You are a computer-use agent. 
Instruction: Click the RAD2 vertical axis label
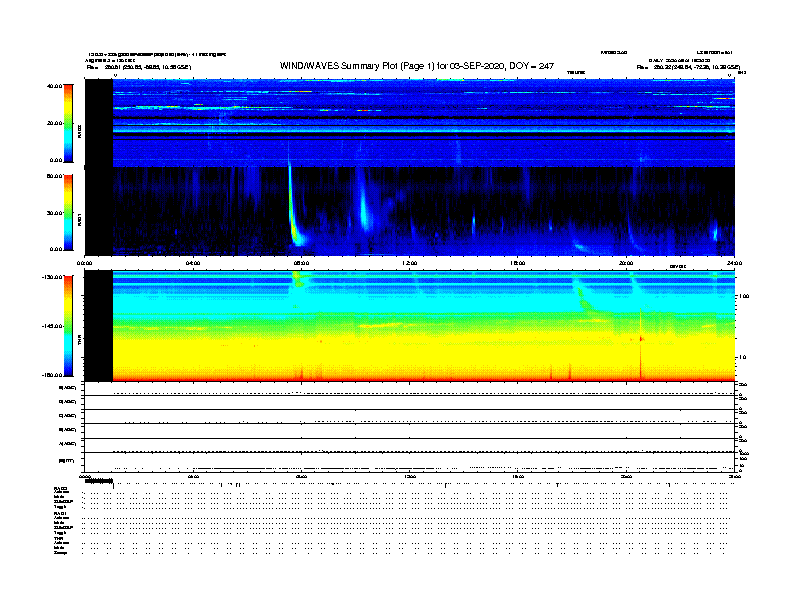[79, 132]
